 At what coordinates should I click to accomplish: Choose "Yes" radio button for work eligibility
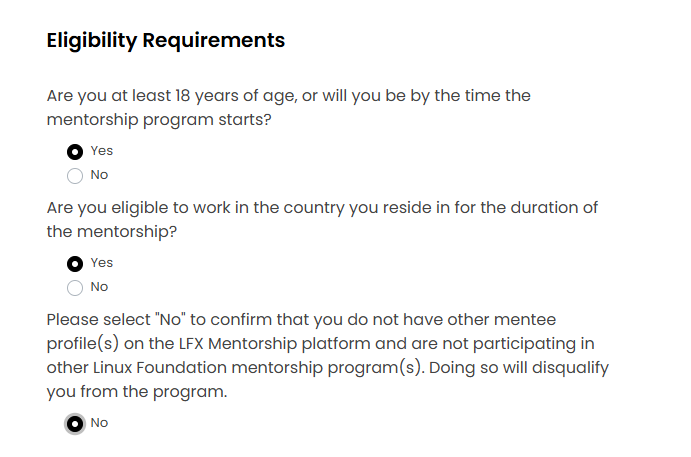click(x=75, y=263)
